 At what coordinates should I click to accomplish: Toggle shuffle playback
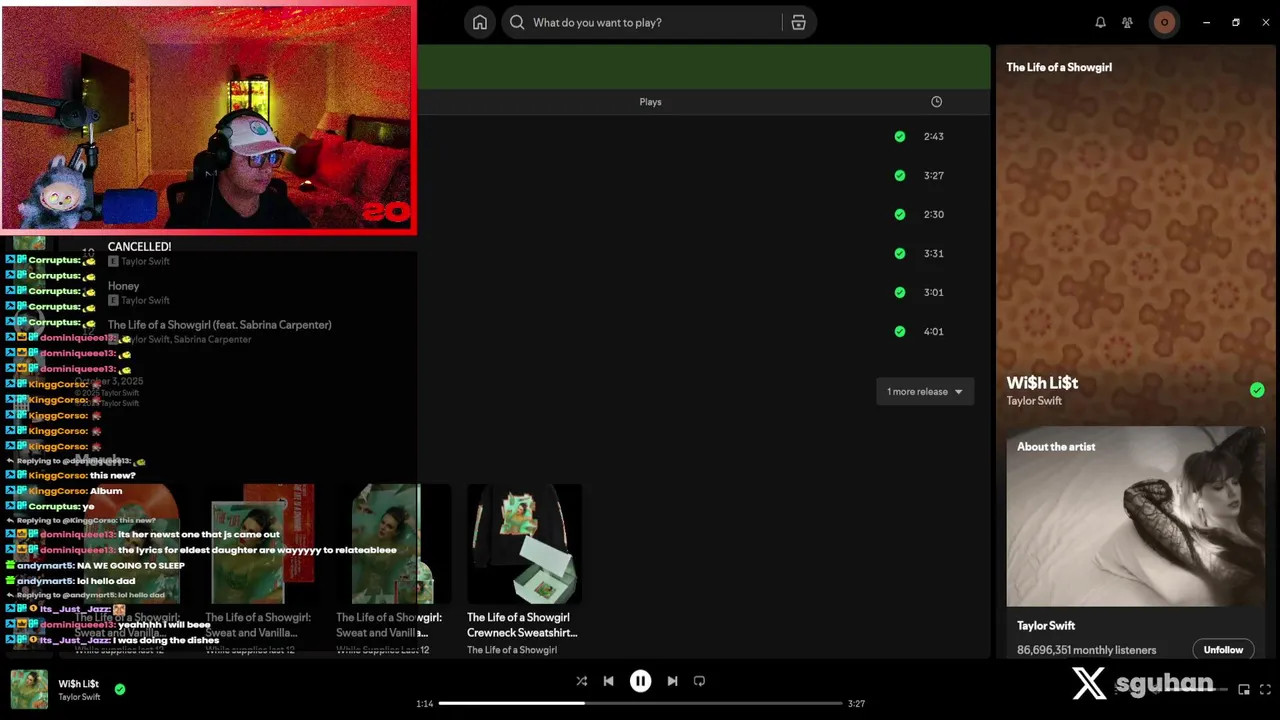pyautogui.click(x=581, y=681)
